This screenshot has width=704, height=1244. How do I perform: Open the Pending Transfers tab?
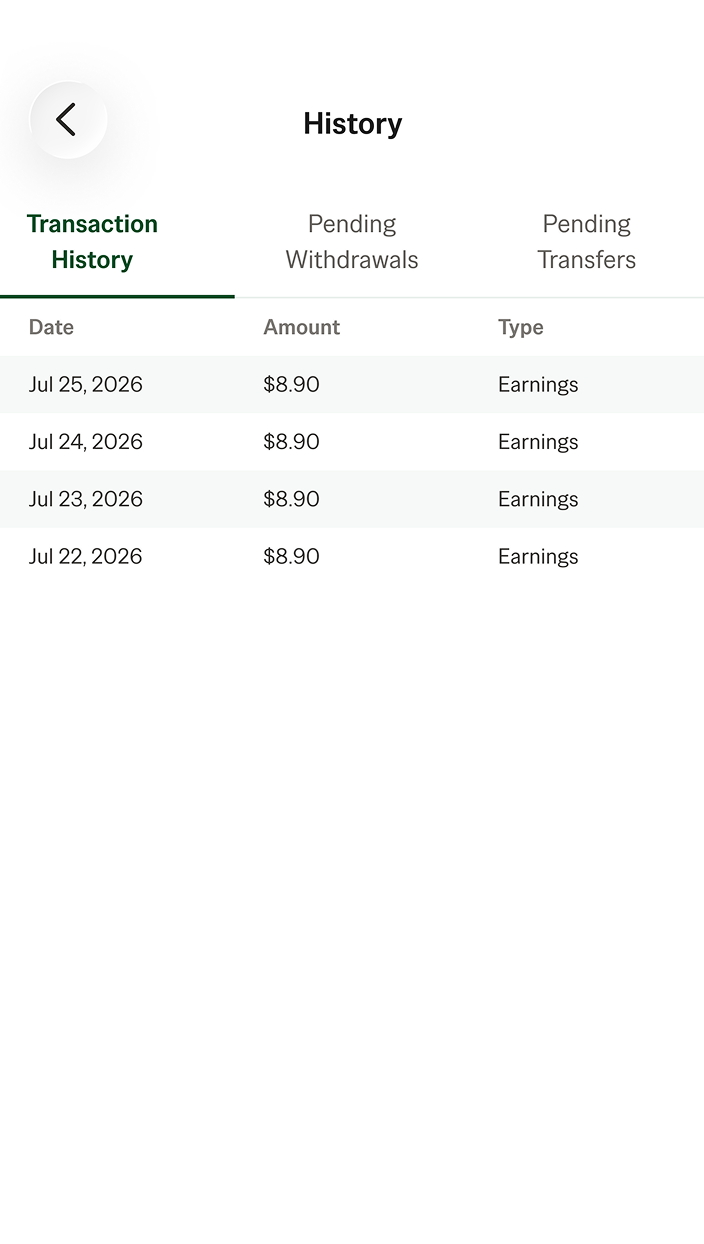click(586, 242)
